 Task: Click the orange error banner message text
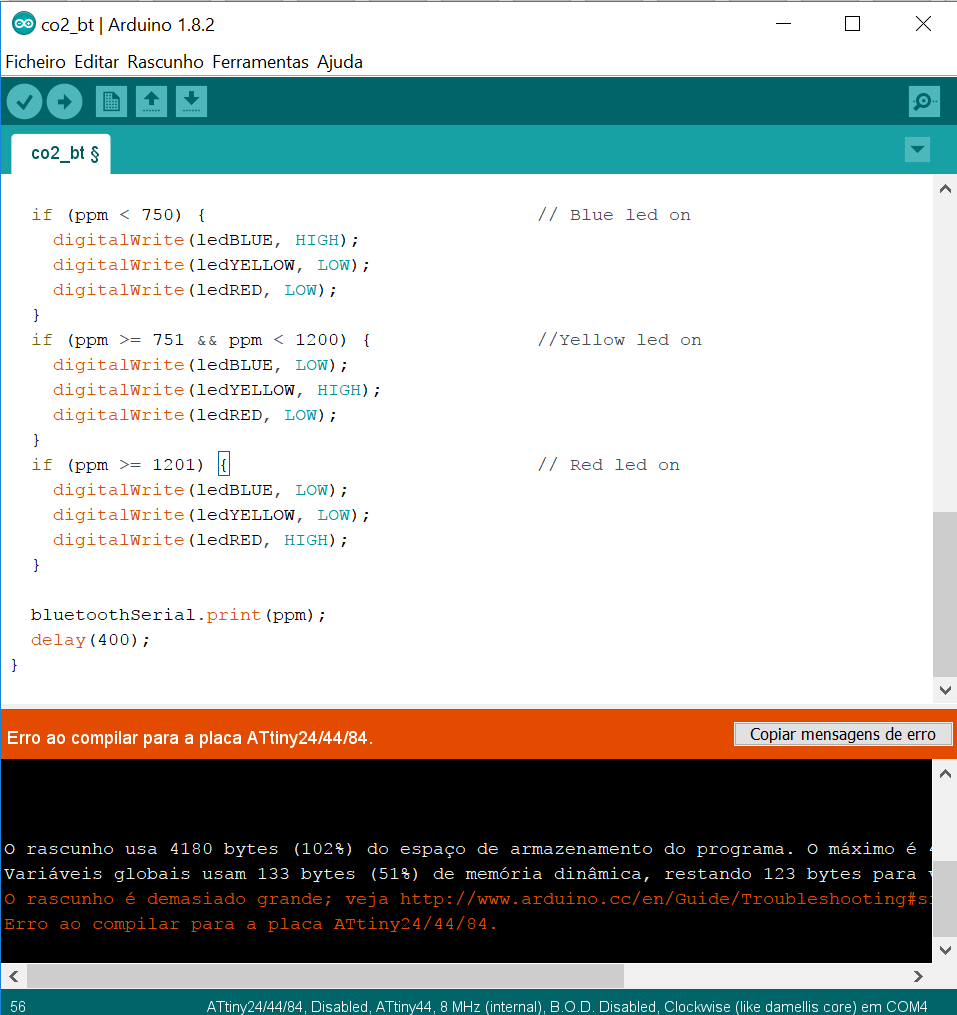pyautogui.click(x=190, y=738)
